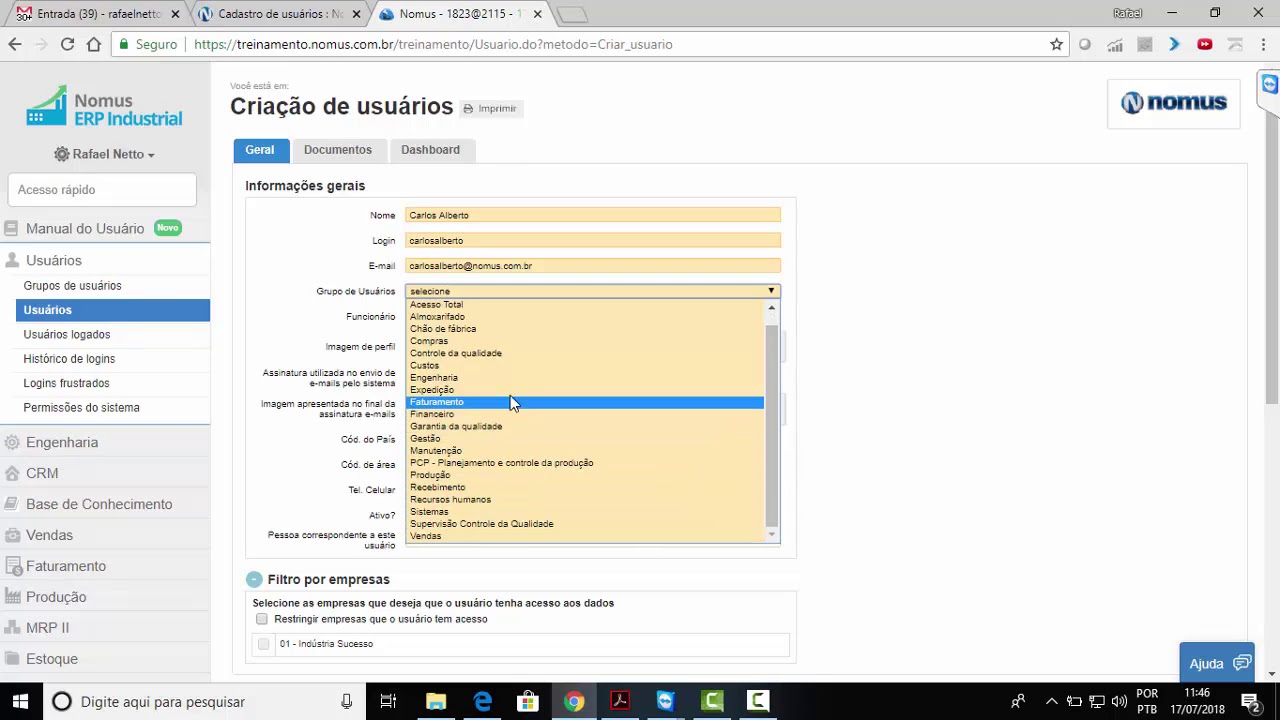
Task: Open the Grupo de Usuários dropdown arrow
Action: point(770,291)
